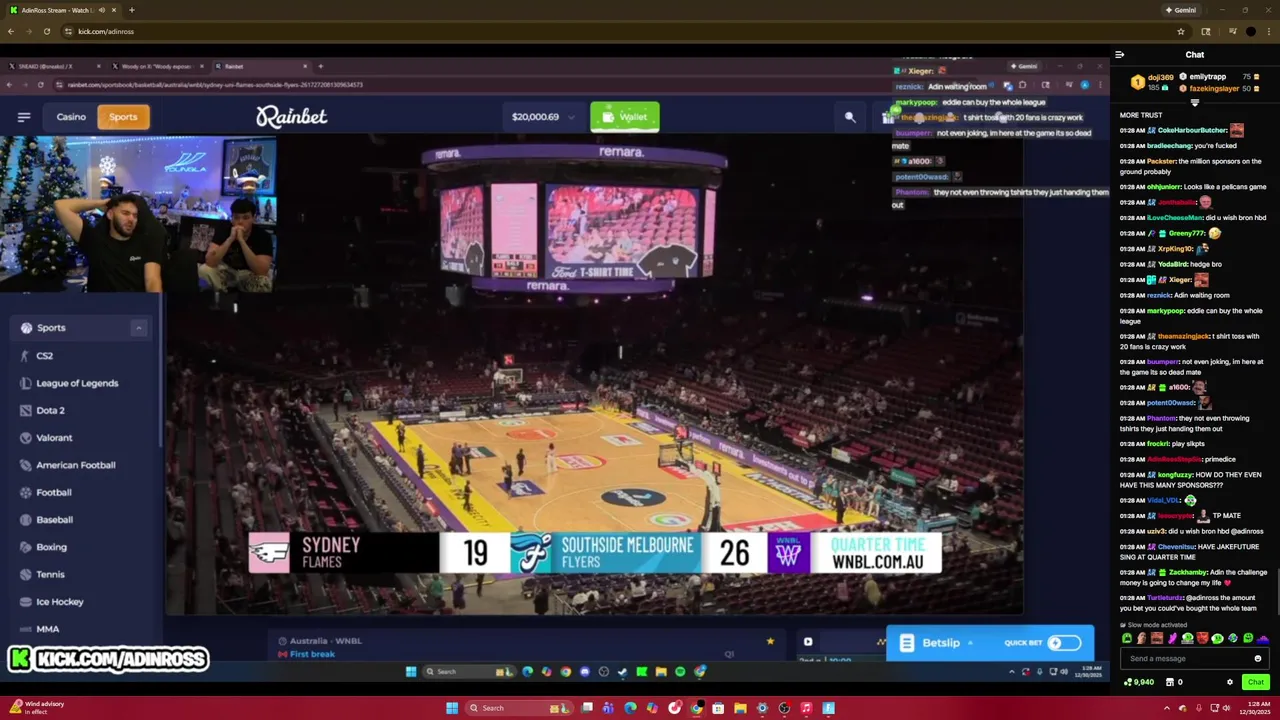Image resolution: width=1280 pixels, height=720 pixels.
Task: Collapse the Kick chat panel arrow
Action: point(1120,55)
